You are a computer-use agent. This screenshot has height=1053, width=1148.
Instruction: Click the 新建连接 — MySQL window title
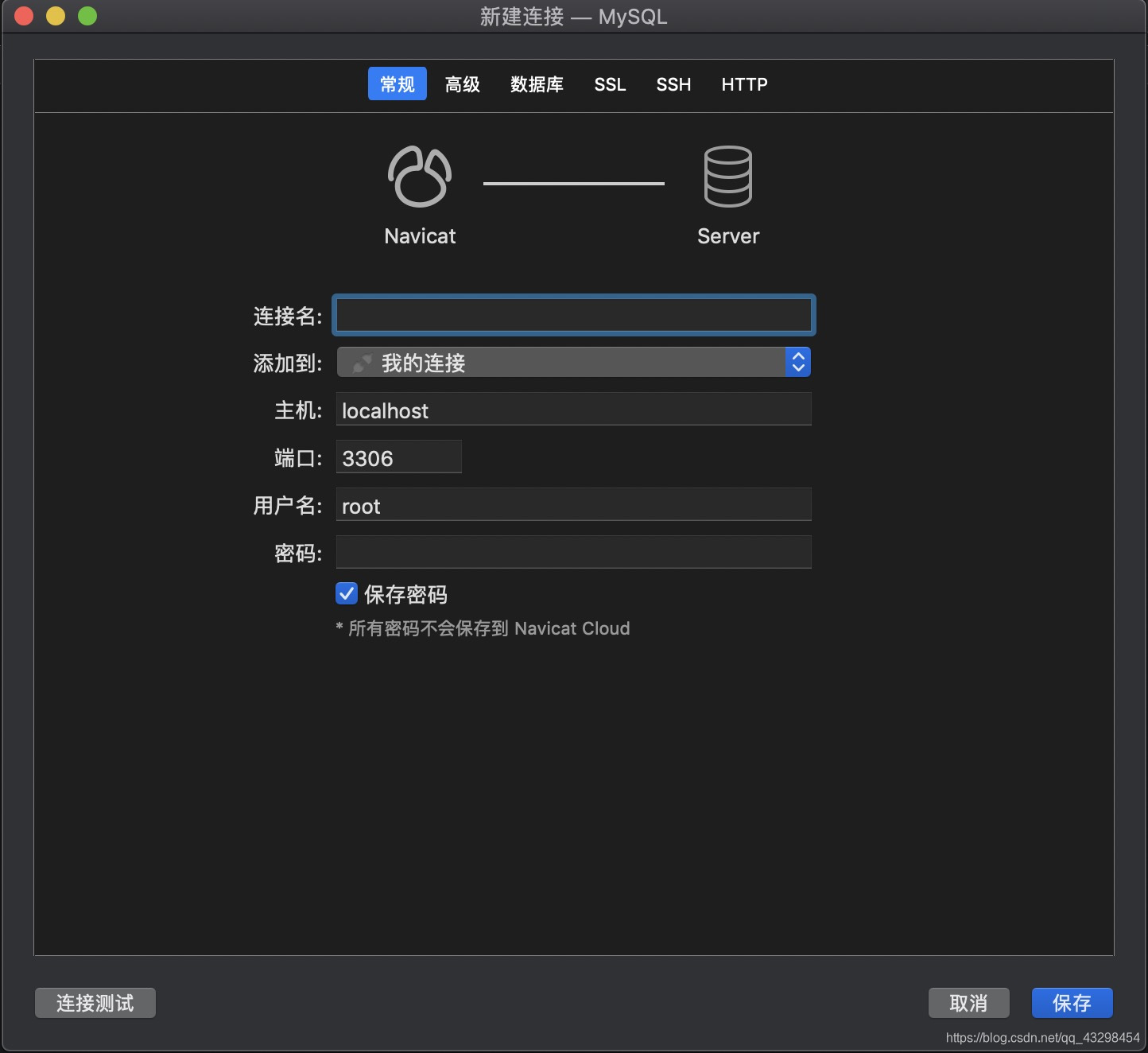point(573,17)
